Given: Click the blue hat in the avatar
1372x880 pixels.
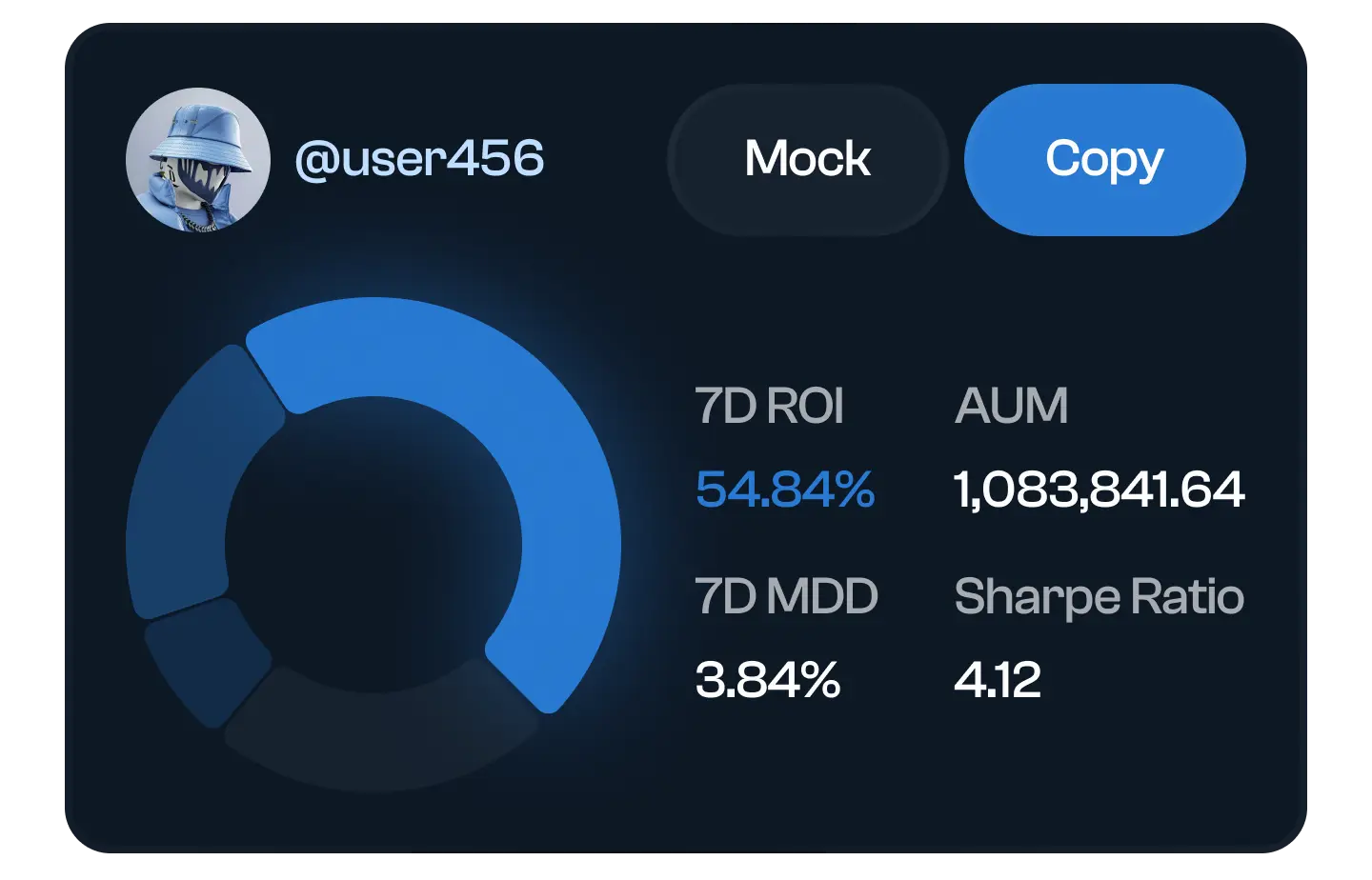Looking at the screenshot, I should (x=202, y=133).
